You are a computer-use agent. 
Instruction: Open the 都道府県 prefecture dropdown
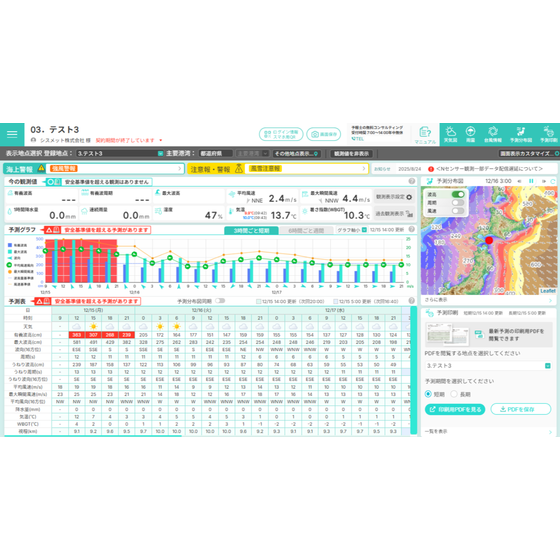click(216, 153)
